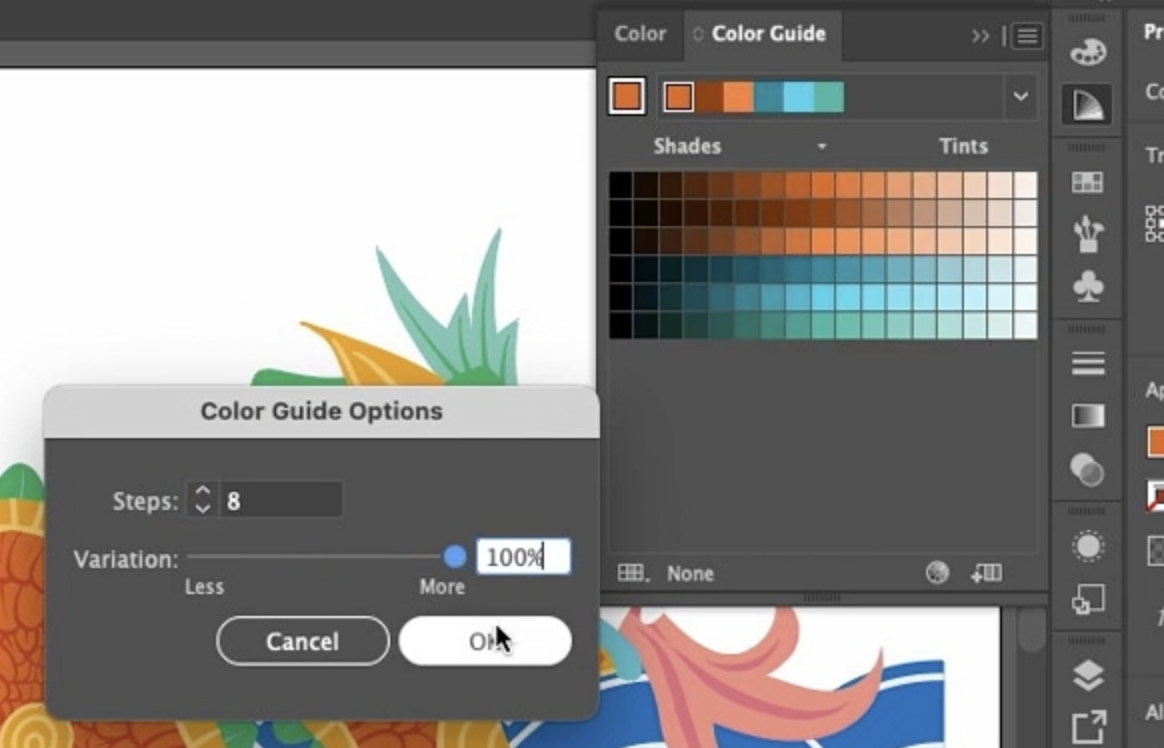Open the Asset Export panel icon
This screenshot has height=748, width=1164.
tap(1088, 726)
